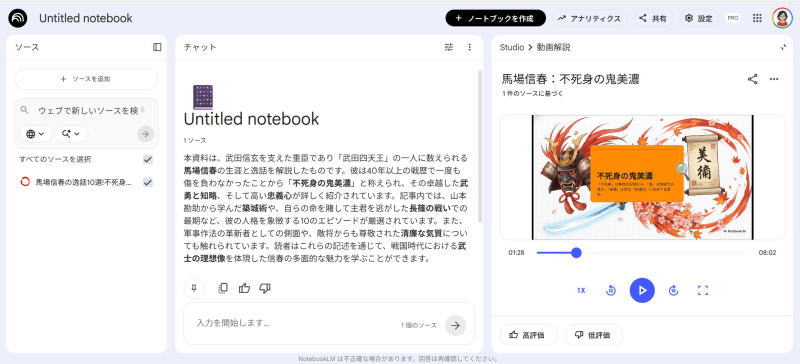Rate video with 低評価 button
800x364 pixels.
[594, 335]
